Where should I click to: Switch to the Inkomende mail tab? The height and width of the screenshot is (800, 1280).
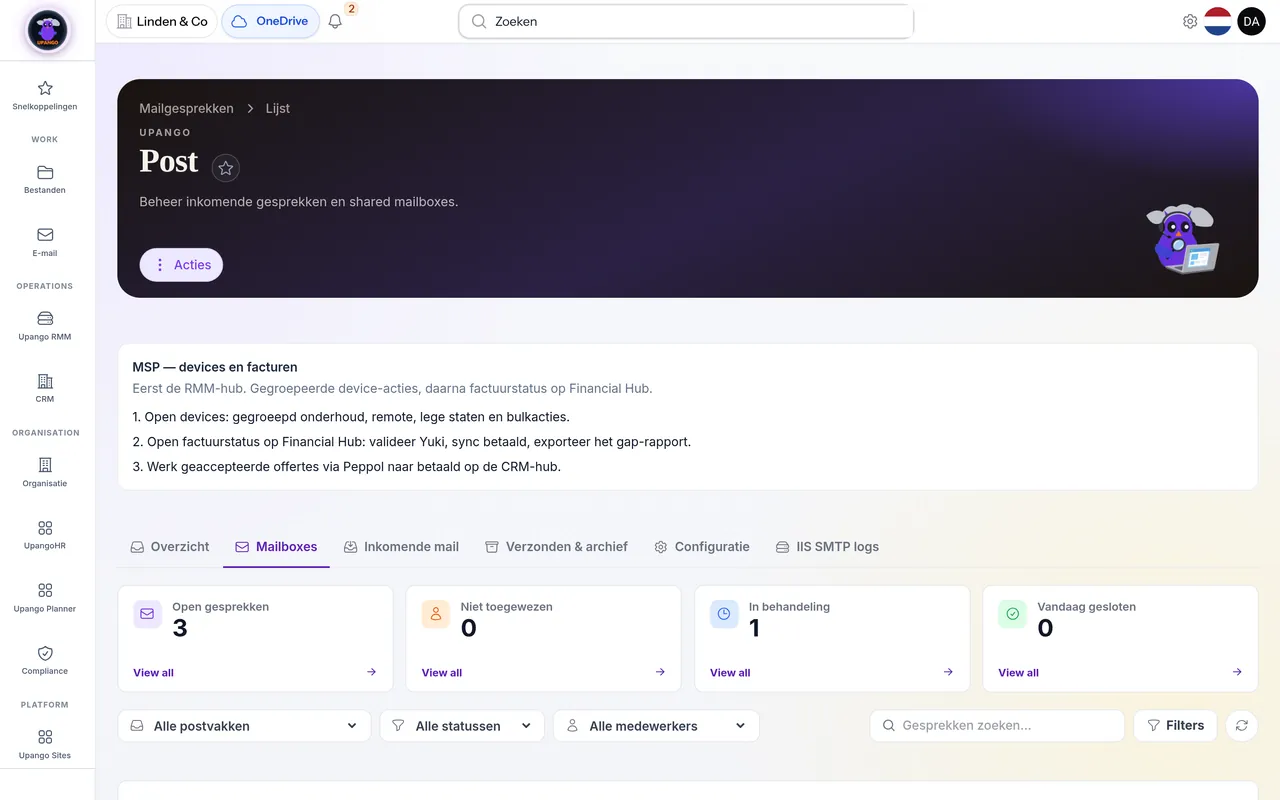tap(401, 547)
